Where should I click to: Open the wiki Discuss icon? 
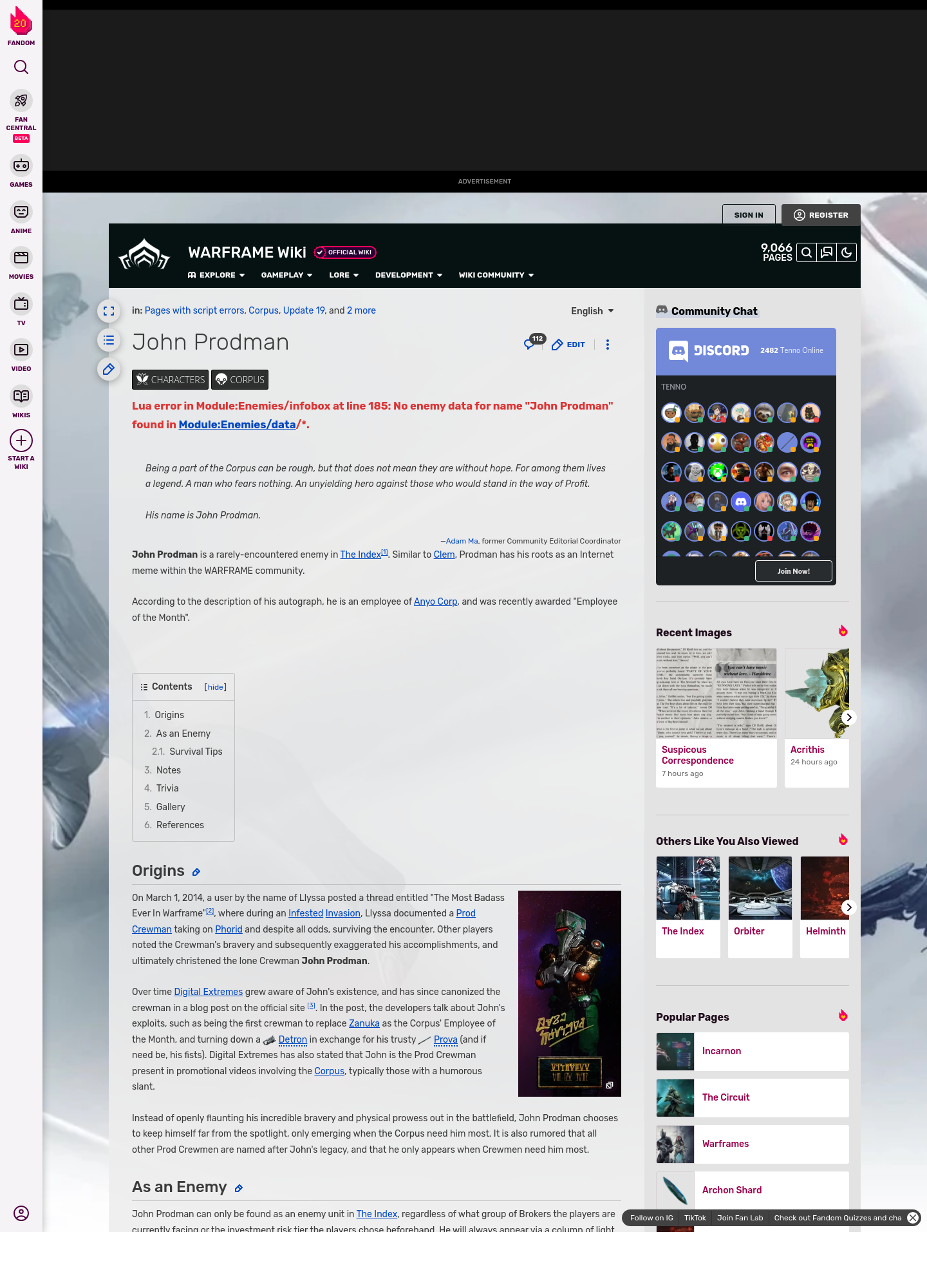[827, 252]
